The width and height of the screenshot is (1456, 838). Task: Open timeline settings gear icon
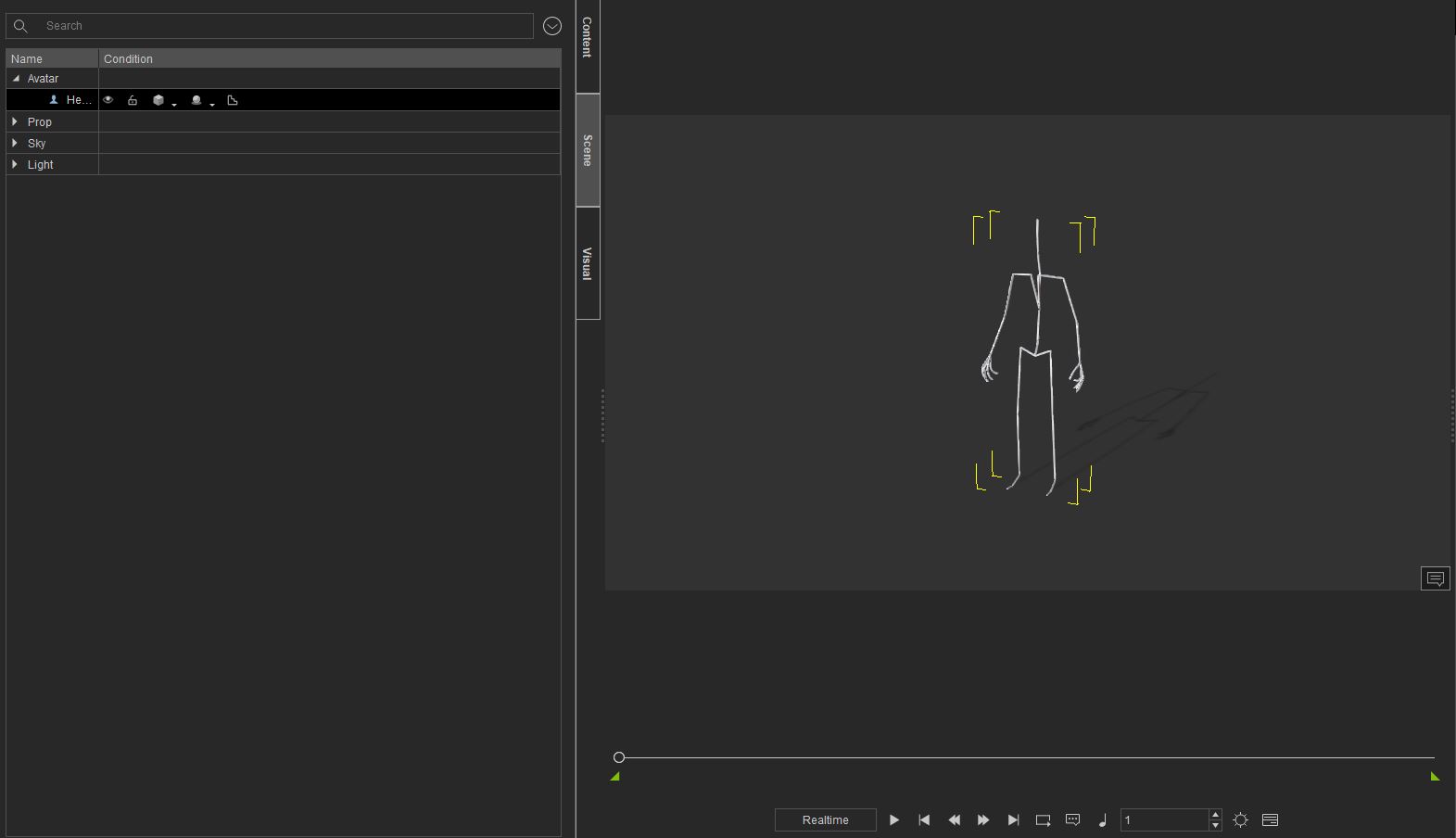[1241, 819]
